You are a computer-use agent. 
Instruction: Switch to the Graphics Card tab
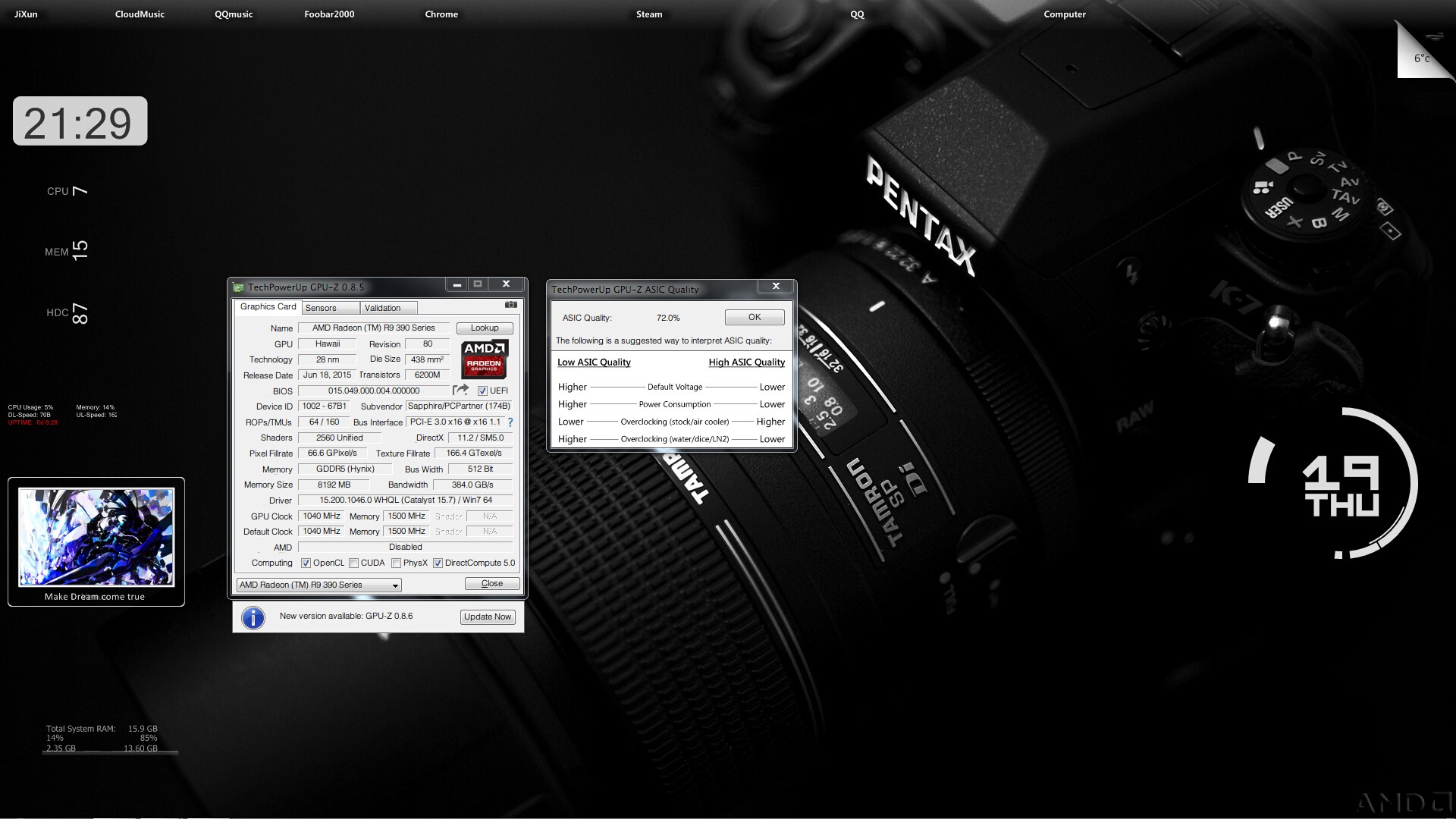pos(268,307)
